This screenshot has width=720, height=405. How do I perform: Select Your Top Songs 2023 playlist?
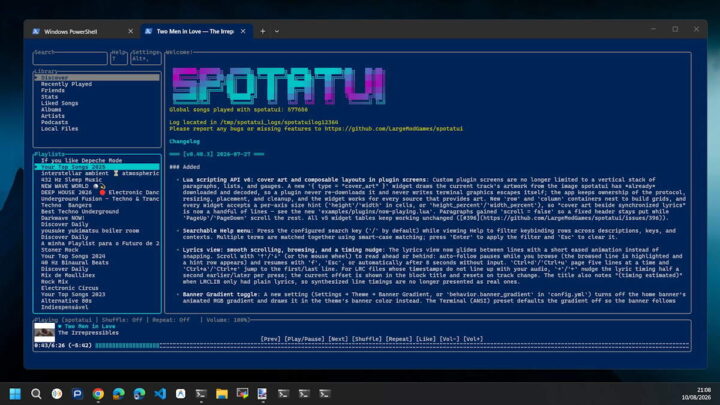(73, 294)
